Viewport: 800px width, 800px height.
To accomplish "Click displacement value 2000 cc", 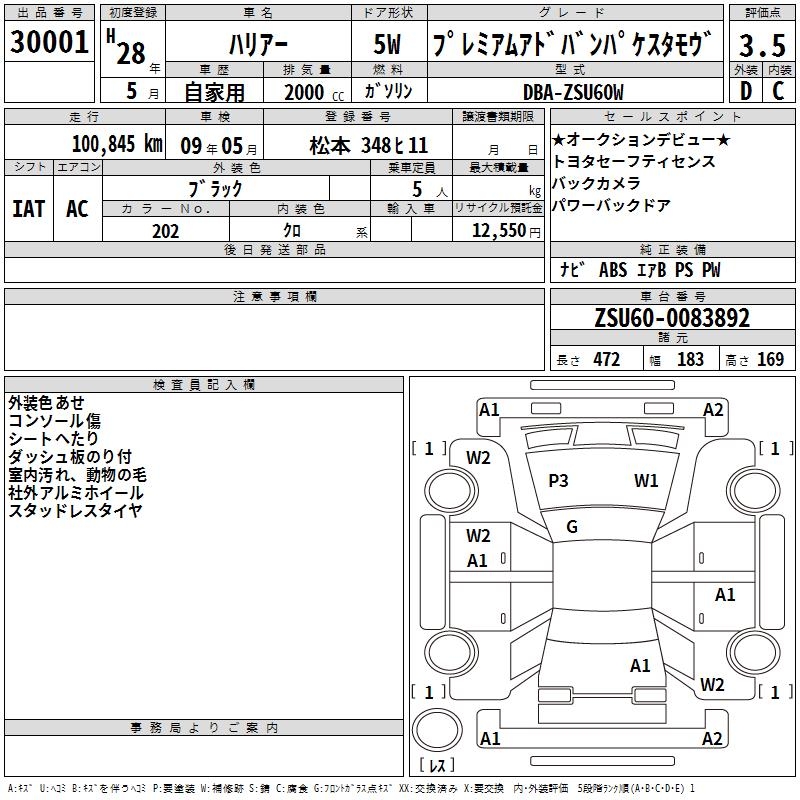I will [314, 92].
